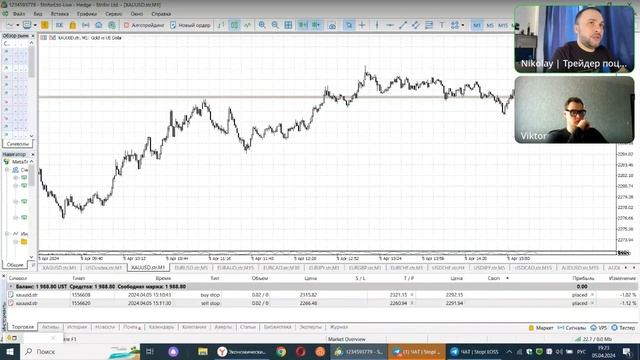Image resolution: width=640 pixels, height=360 pixels.
Task: Switch to the USDCHF chart tab
Action: click(448, 268)
